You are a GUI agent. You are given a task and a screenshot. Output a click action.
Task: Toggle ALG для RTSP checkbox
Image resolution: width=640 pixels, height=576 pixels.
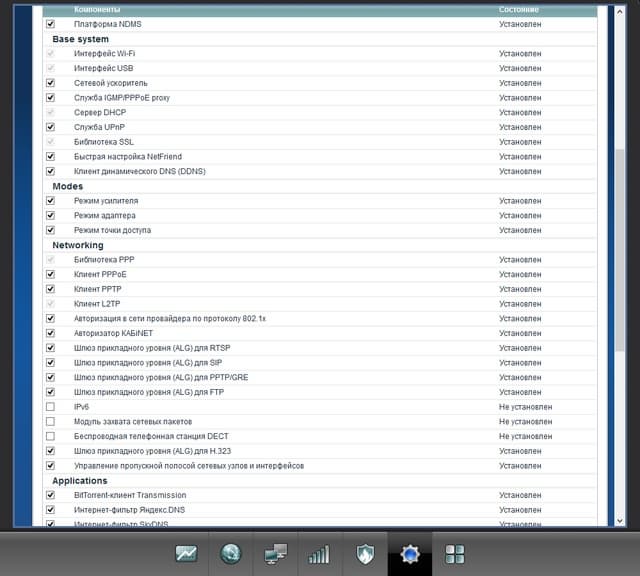point(50,348)
